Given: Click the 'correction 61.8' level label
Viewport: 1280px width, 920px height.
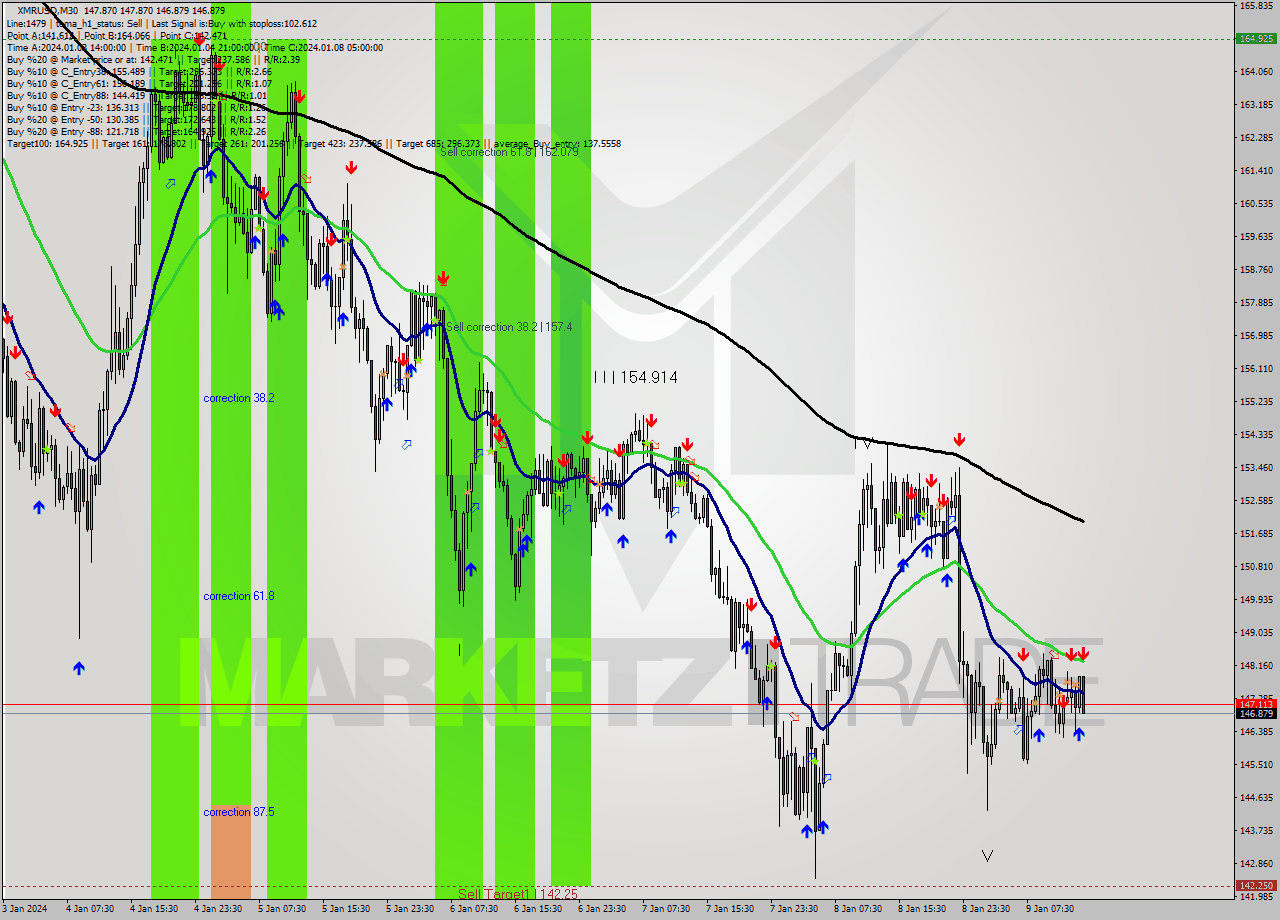Looking at the screenshot, I should [239, 596].
